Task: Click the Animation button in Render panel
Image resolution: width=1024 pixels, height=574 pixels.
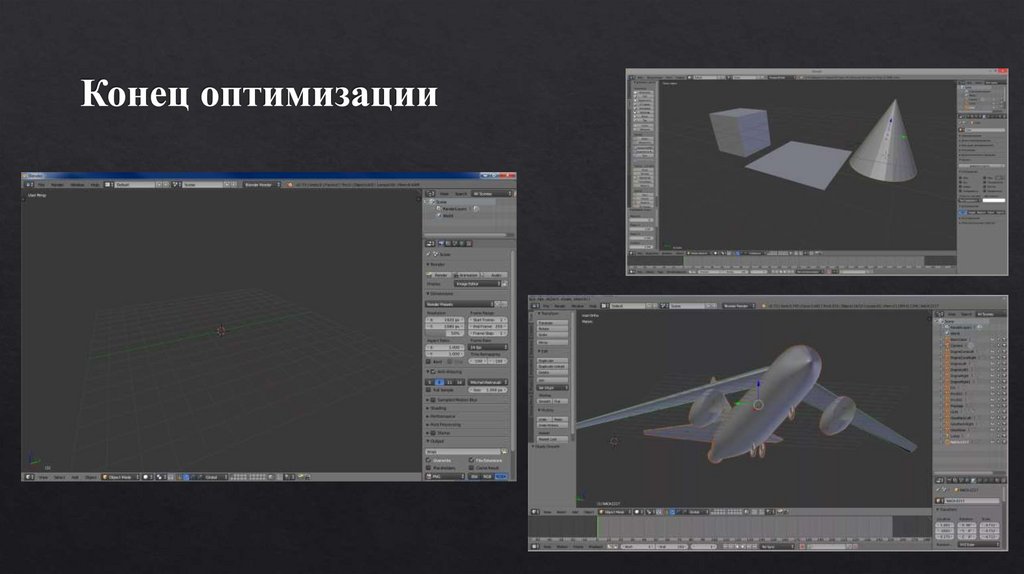Action: pyautogui.click(x=467, y=274)
